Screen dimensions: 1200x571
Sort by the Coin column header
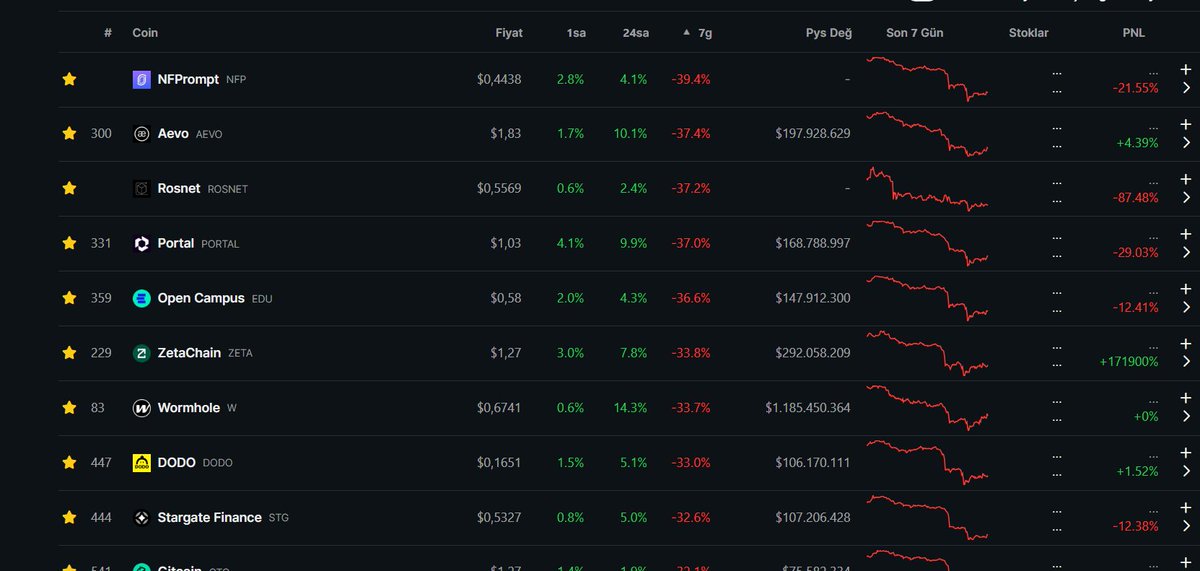coord(145,33)
